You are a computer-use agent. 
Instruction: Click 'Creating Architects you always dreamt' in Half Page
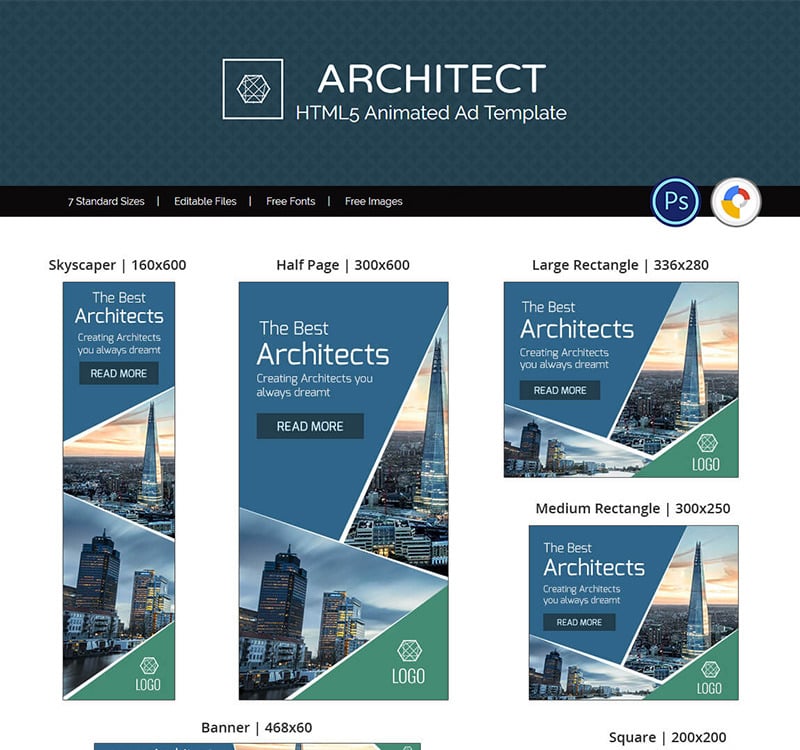[314, 385]
